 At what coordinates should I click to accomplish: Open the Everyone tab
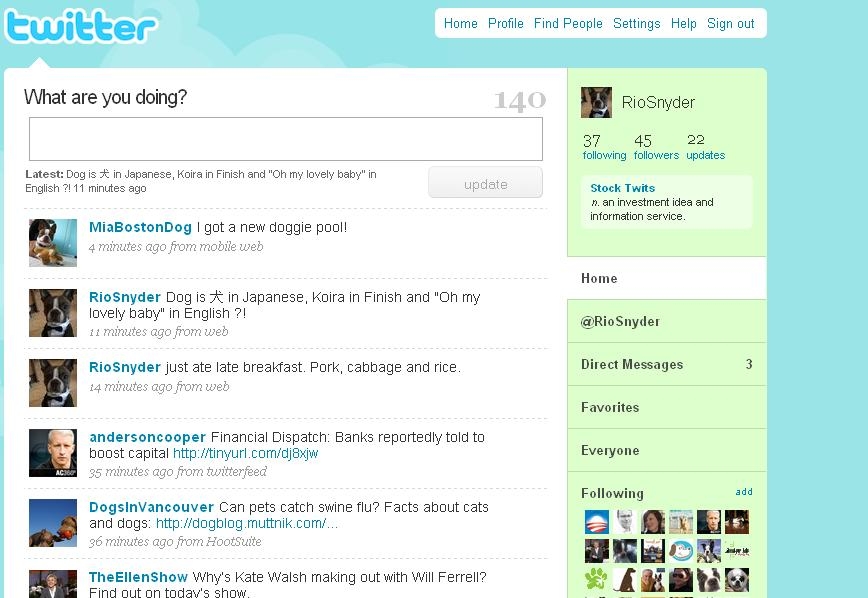[x=667, y=450]
